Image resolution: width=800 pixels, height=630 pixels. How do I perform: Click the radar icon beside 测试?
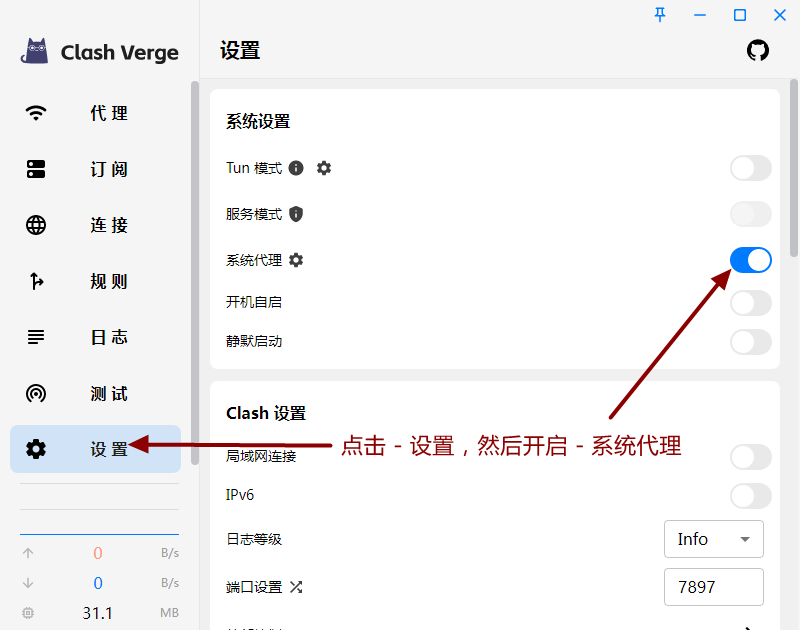pyautogui.click(x=36, y=393)
